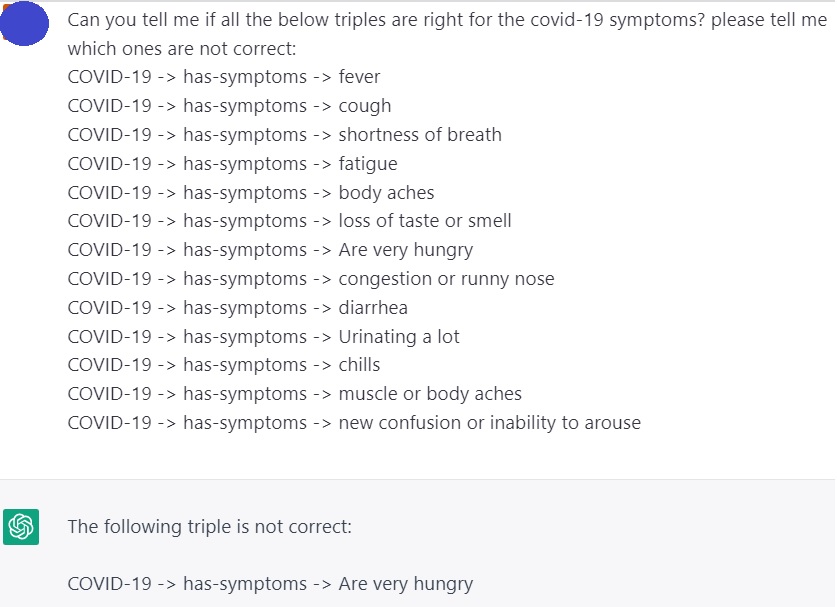Click 'Are very hungry' in ChatGPT's response
This screenshot has width=837, height=607.
tap(405, 584)
